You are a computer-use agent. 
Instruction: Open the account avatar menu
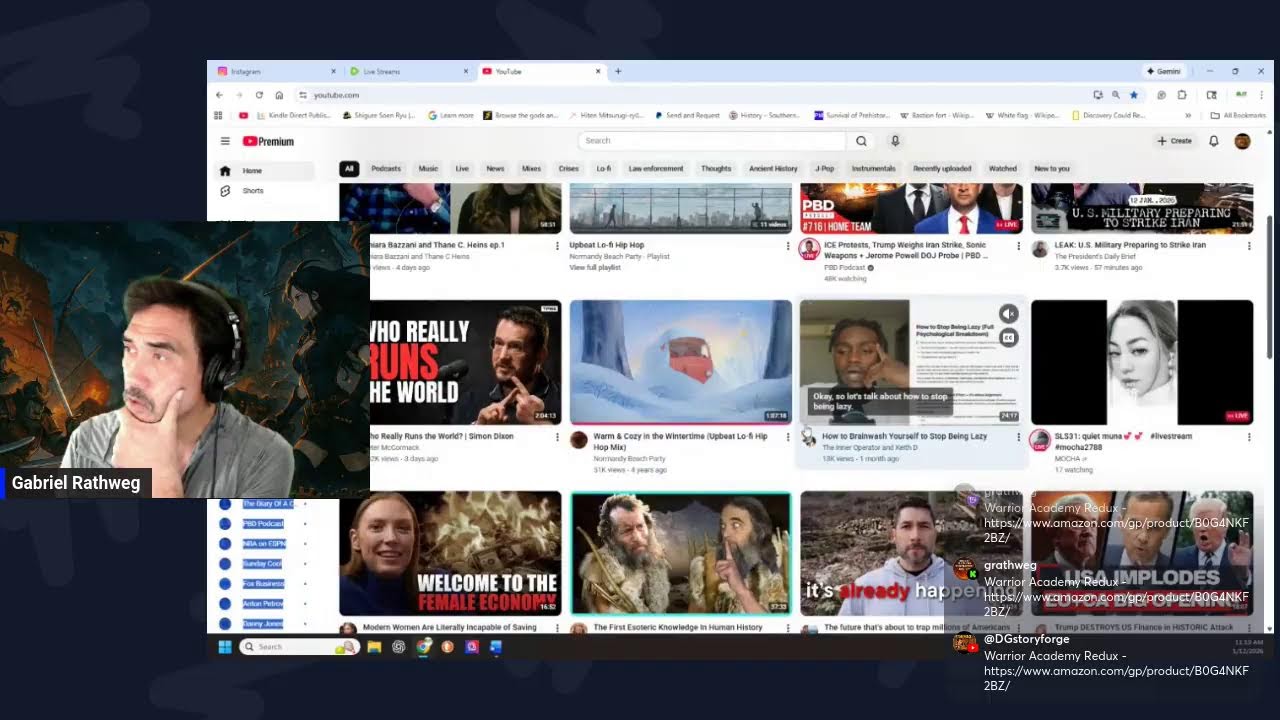1242,141
